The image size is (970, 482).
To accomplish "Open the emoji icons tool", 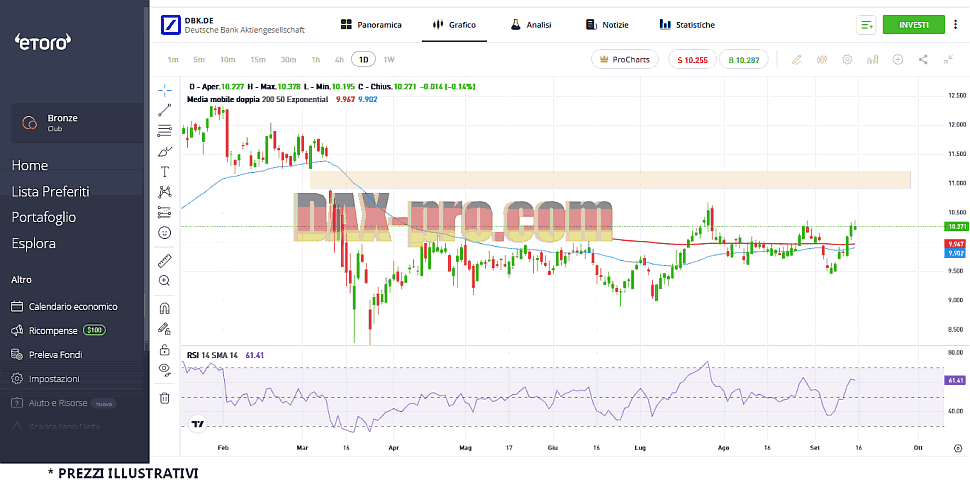I will pyautogui.click(x=165, y=233).
